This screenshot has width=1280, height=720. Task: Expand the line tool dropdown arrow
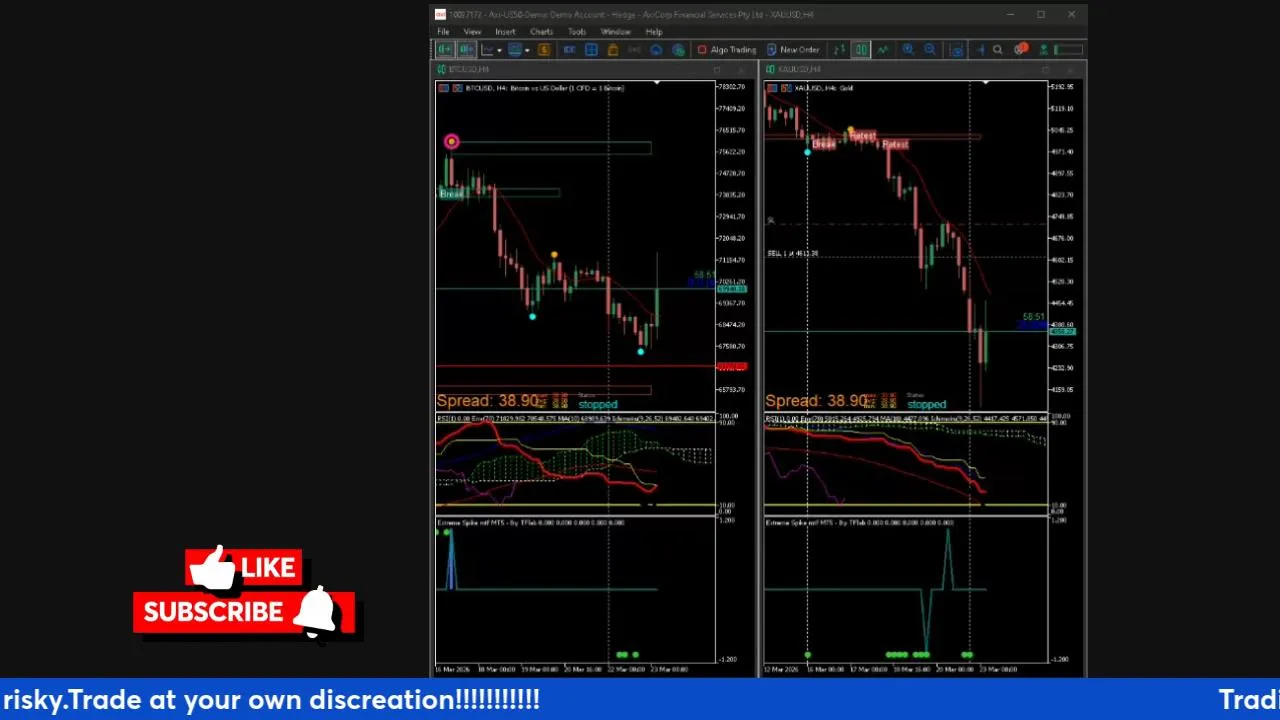pyautogui.click(x=499, y=50)
